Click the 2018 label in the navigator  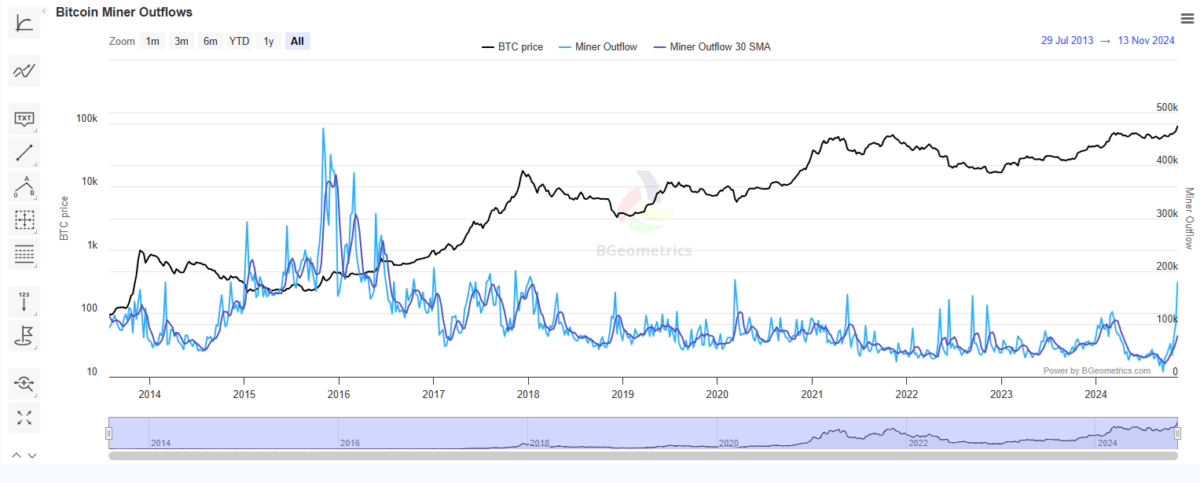(540, 442)
